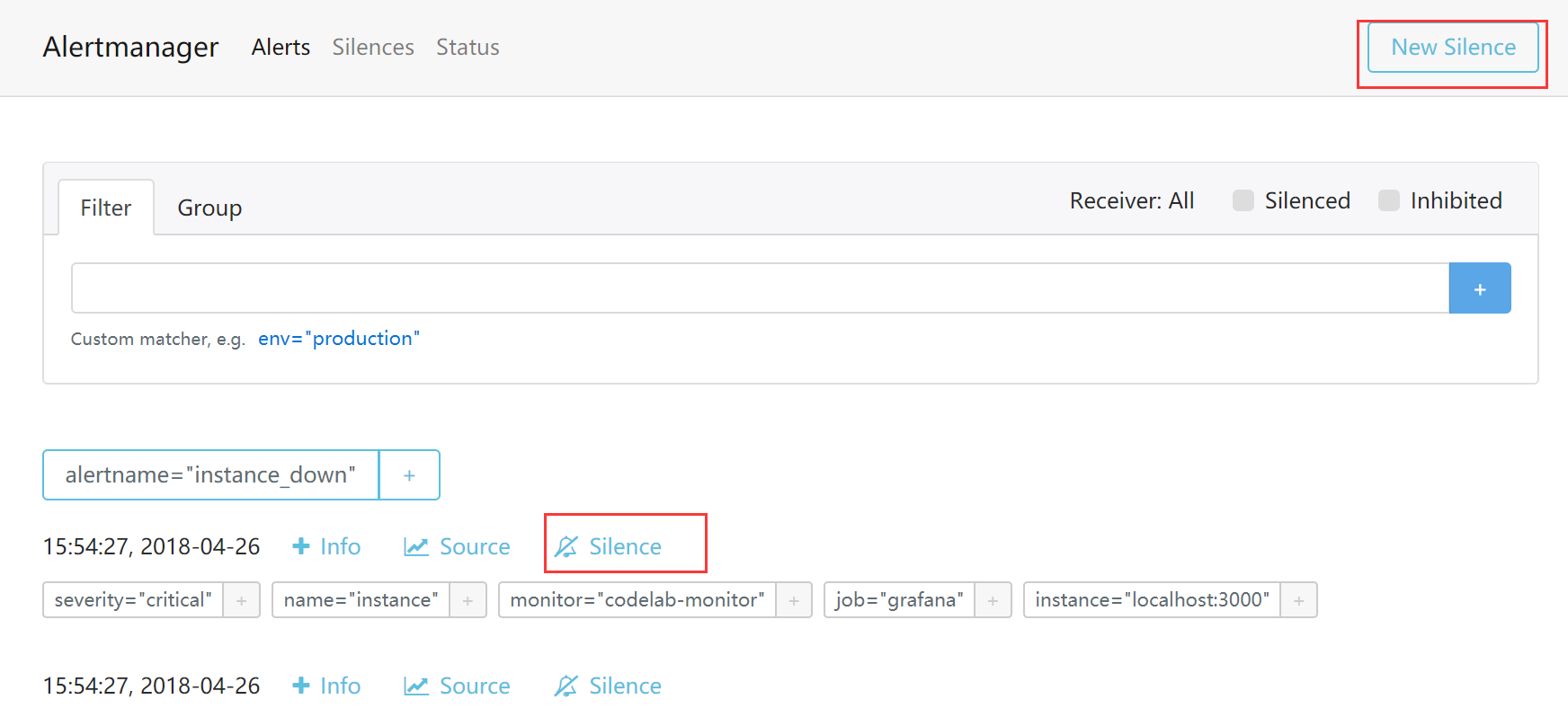Focus the custom matcher filter input
1568x717 pixels.
click(760, 288)
